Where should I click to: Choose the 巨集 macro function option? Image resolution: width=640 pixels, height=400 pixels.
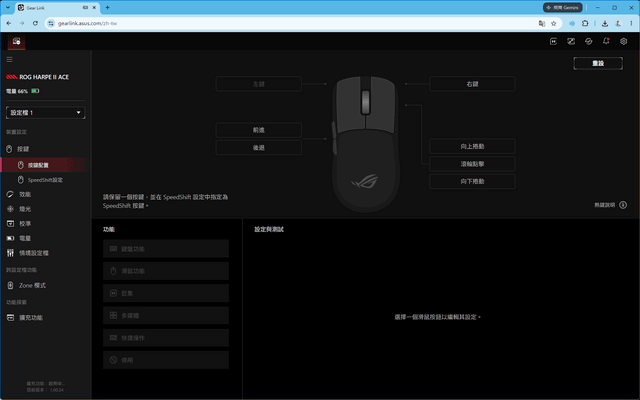click(166, 293)
